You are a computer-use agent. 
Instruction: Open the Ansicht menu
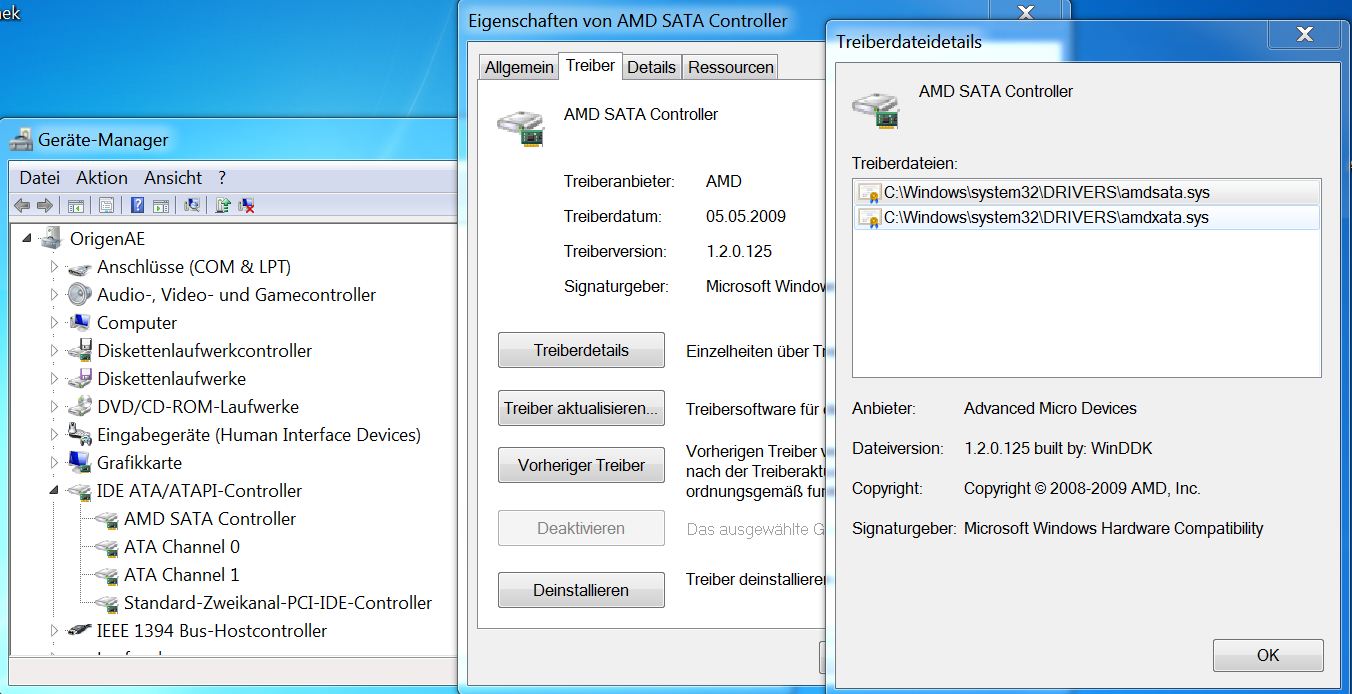click(173, 178)
